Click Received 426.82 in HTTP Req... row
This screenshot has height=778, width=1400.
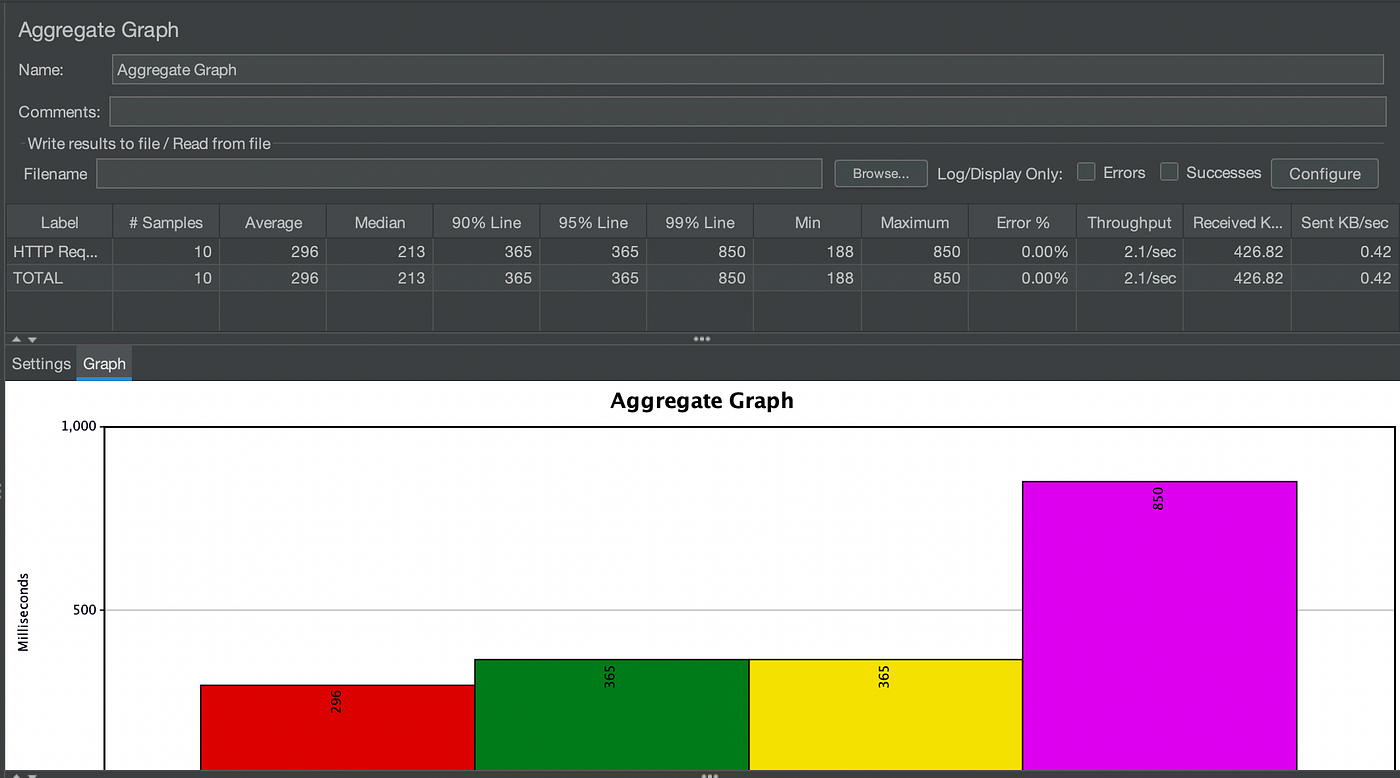click(1237, 252)
